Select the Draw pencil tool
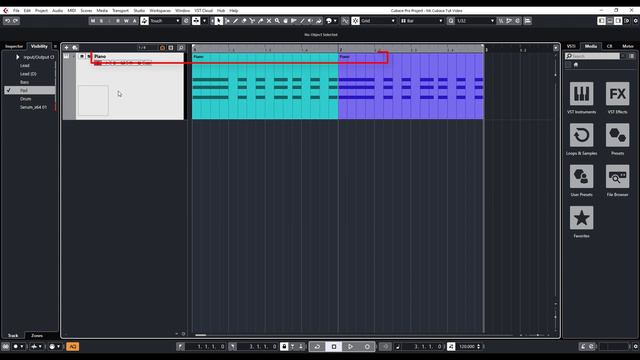 tap(236, 21)
